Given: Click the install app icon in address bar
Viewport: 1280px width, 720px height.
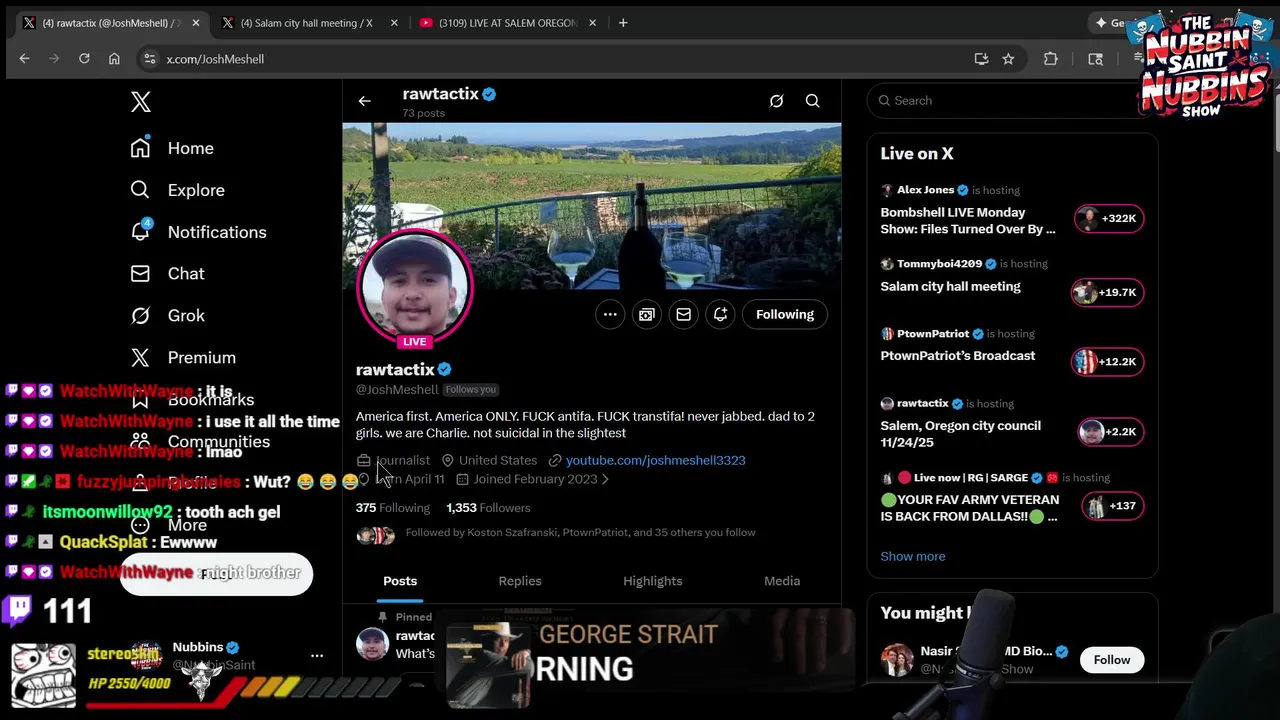Looking at the screenshot, I should (981, 59).
